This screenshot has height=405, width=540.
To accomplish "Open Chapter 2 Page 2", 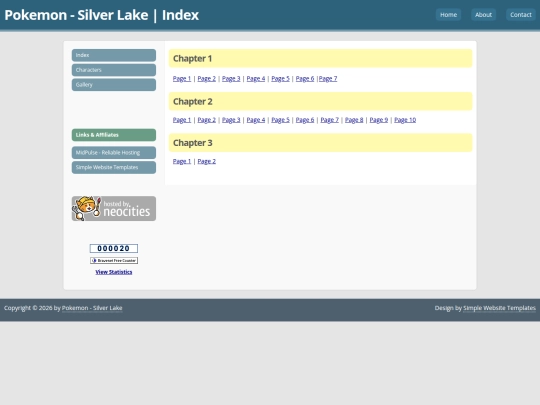I will click(x=207, y=120).
